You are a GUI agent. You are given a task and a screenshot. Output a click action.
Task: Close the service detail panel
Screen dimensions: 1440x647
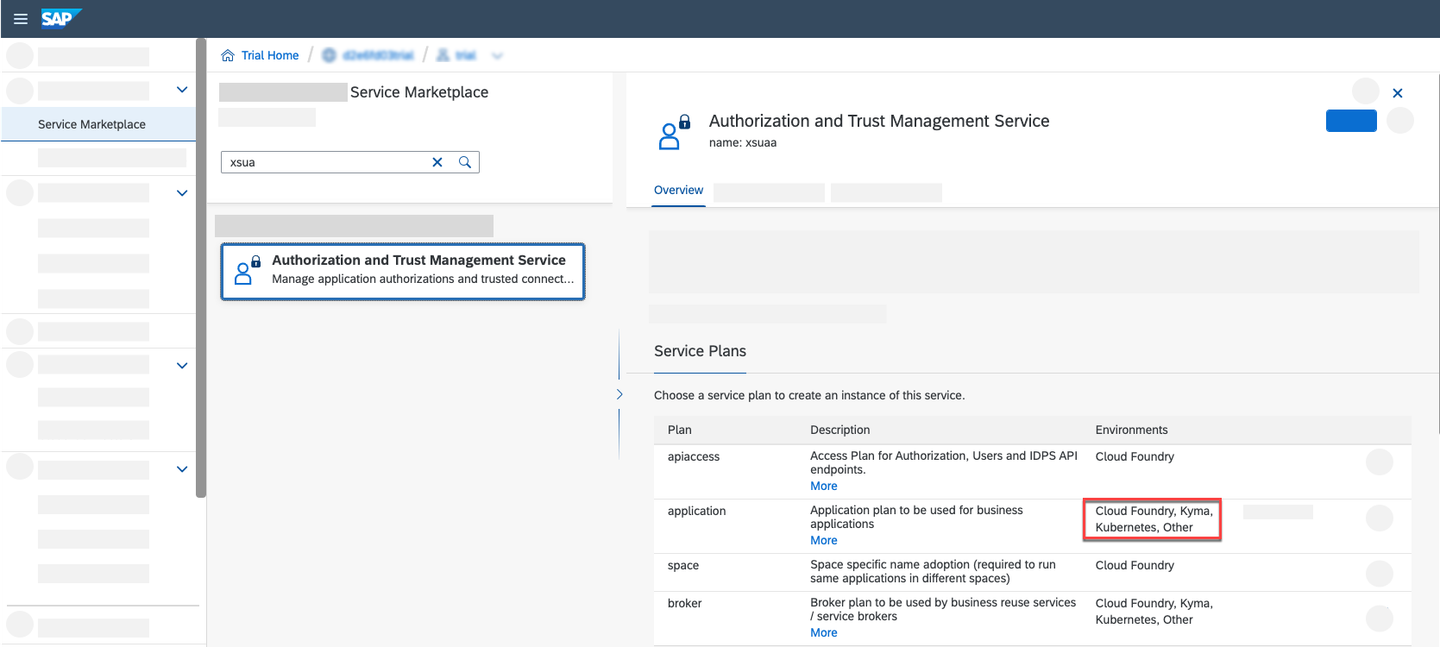click(1398, 93)
